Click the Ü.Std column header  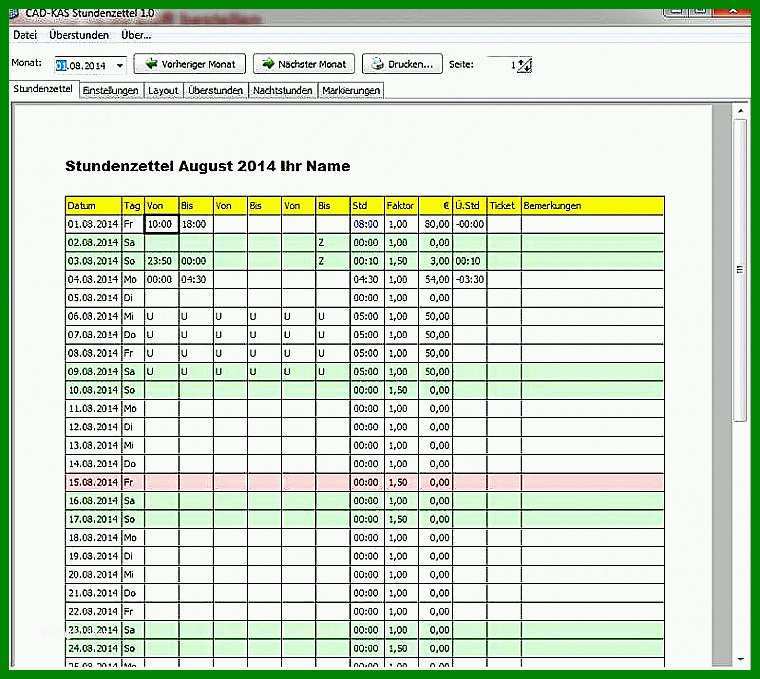click(x=470, y=205)
